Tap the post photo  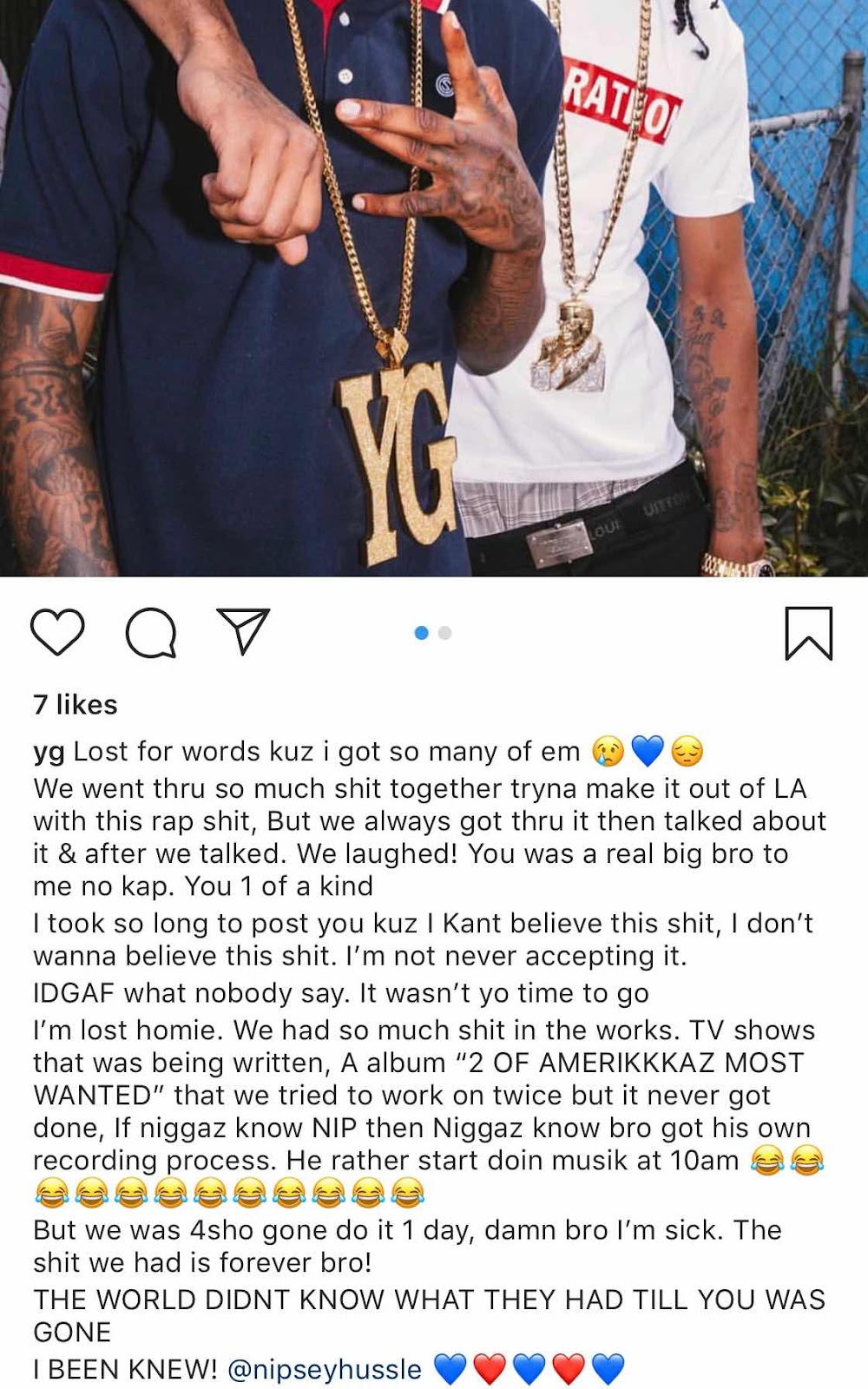(434, 288)
